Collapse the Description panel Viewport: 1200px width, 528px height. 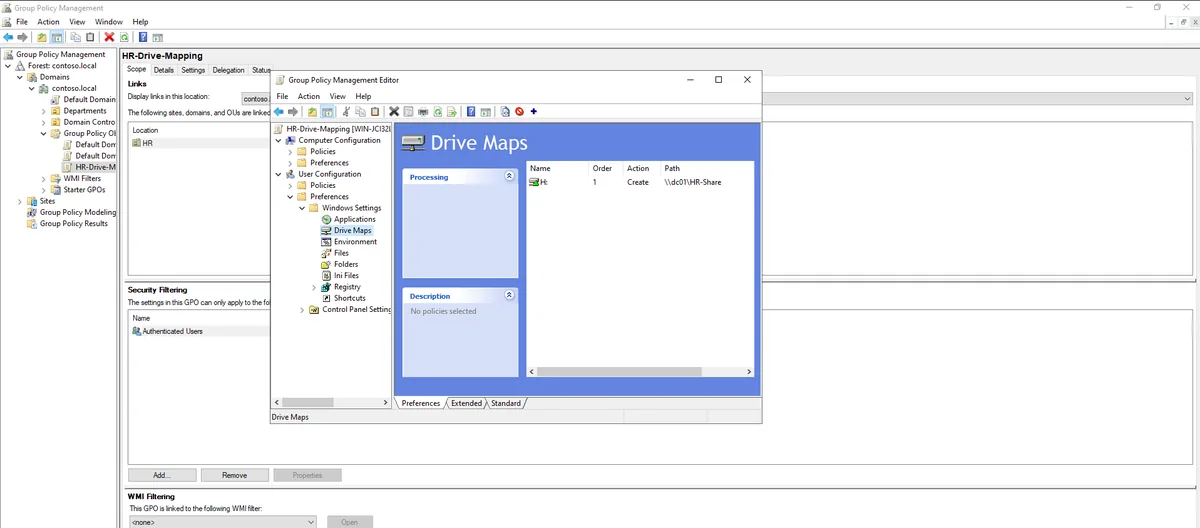pyautogui.click(x=509, y=296)
